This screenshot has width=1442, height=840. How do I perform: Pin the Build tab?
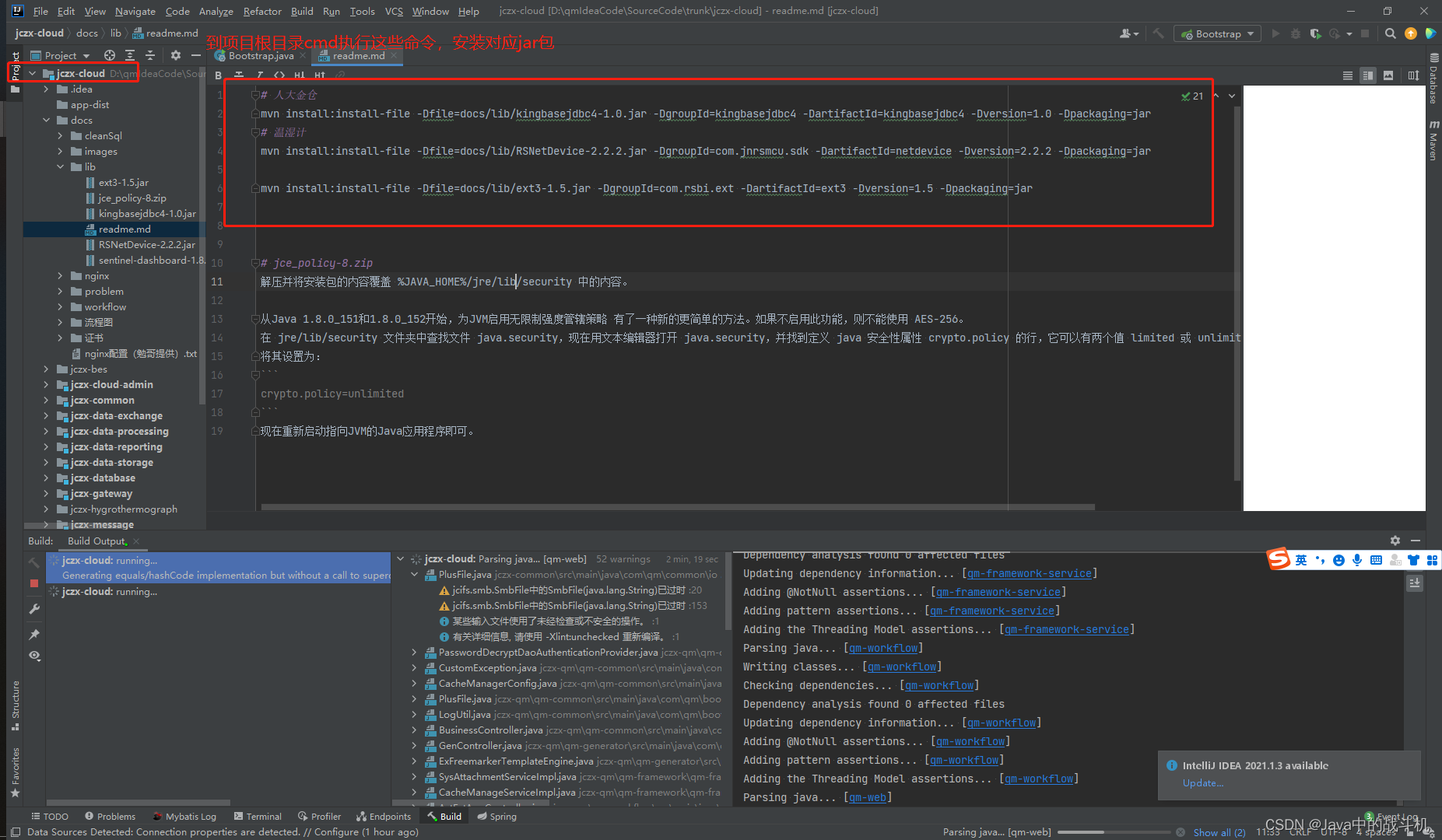click(34, 635)
